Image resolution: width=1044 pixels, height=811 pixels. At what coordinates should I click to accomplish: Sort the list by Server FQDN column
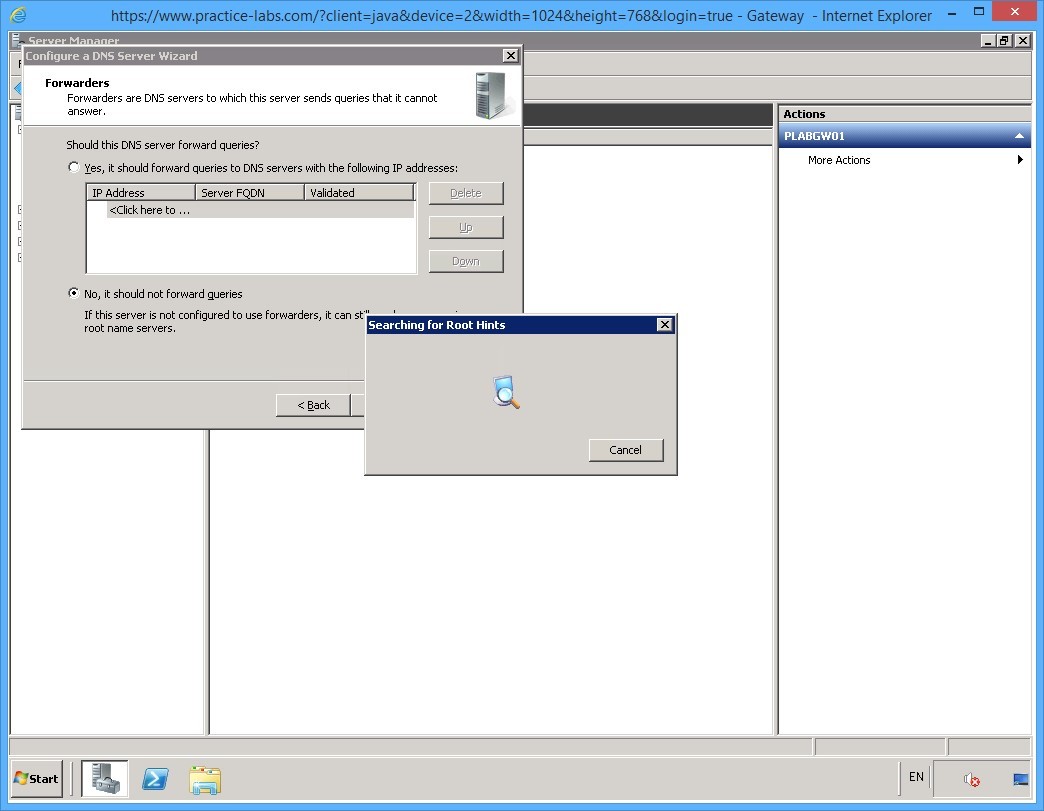237,191
